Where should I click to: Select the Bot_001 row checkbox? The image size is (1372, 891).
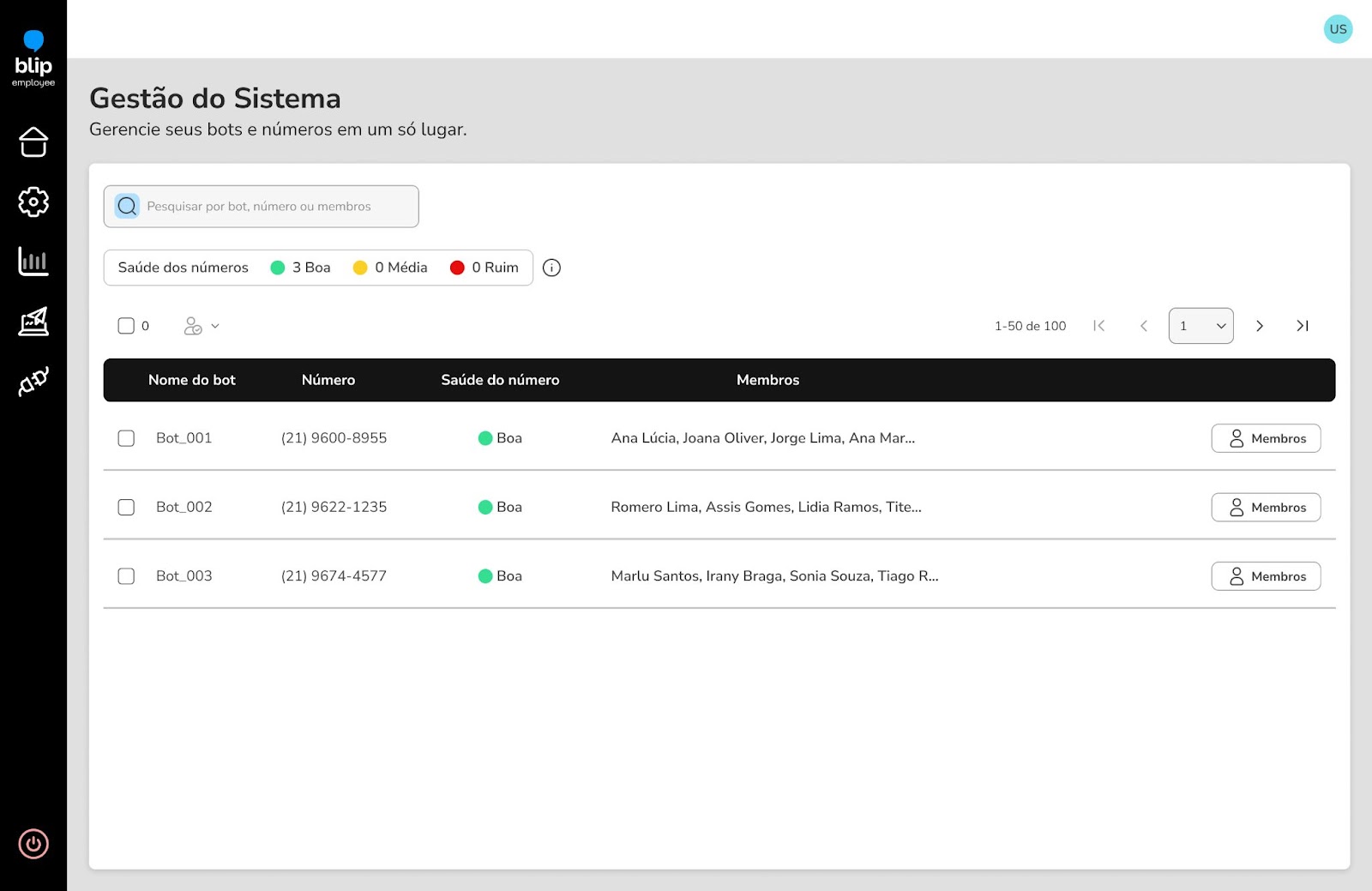point(126,438)
